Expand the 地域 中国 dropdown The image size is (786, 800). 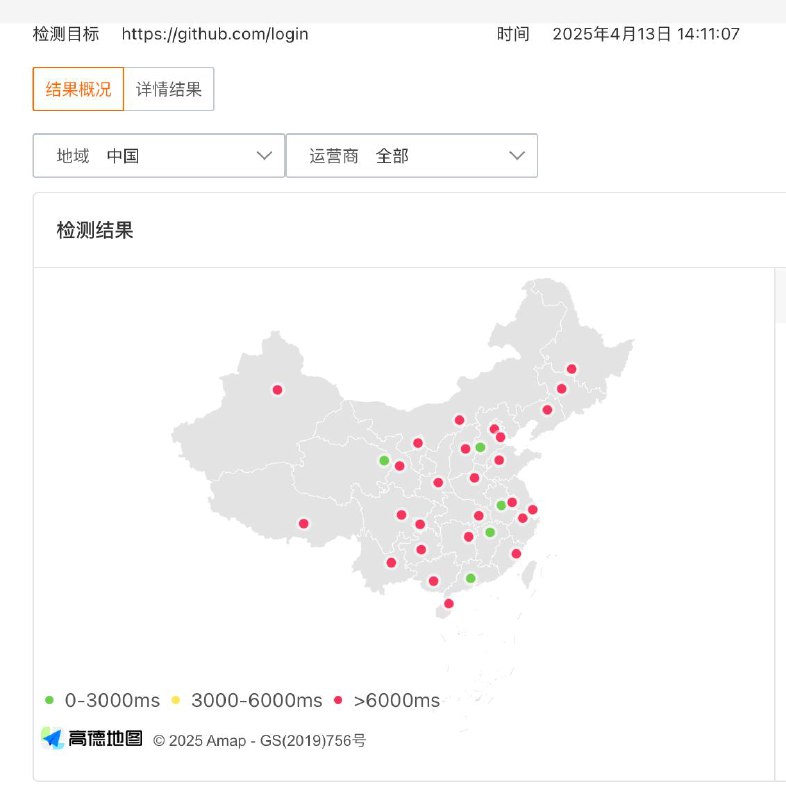tap(159, 156)
